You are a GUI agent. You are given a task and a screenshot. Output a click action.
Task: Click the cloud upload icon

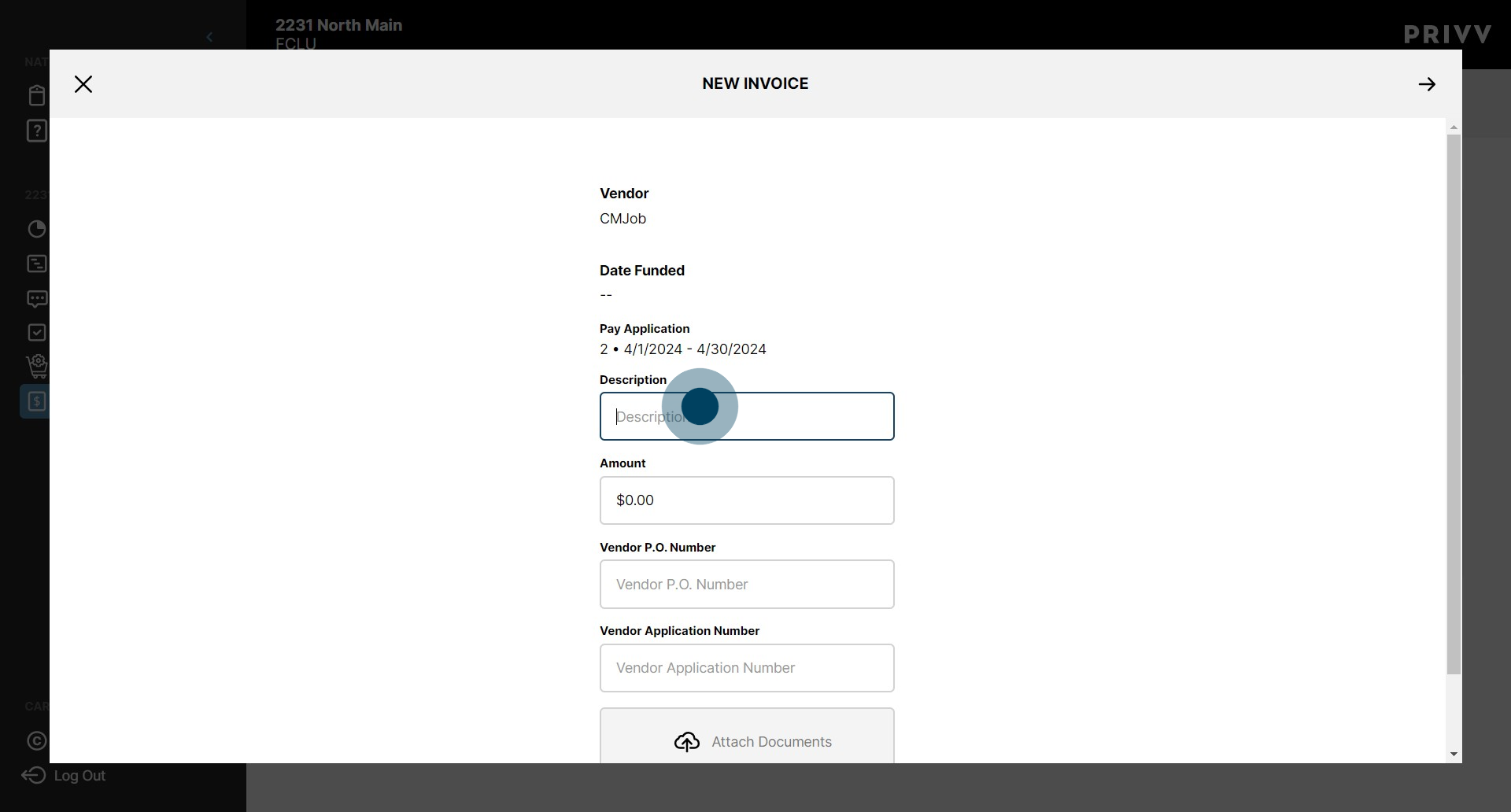coord(687,742)
